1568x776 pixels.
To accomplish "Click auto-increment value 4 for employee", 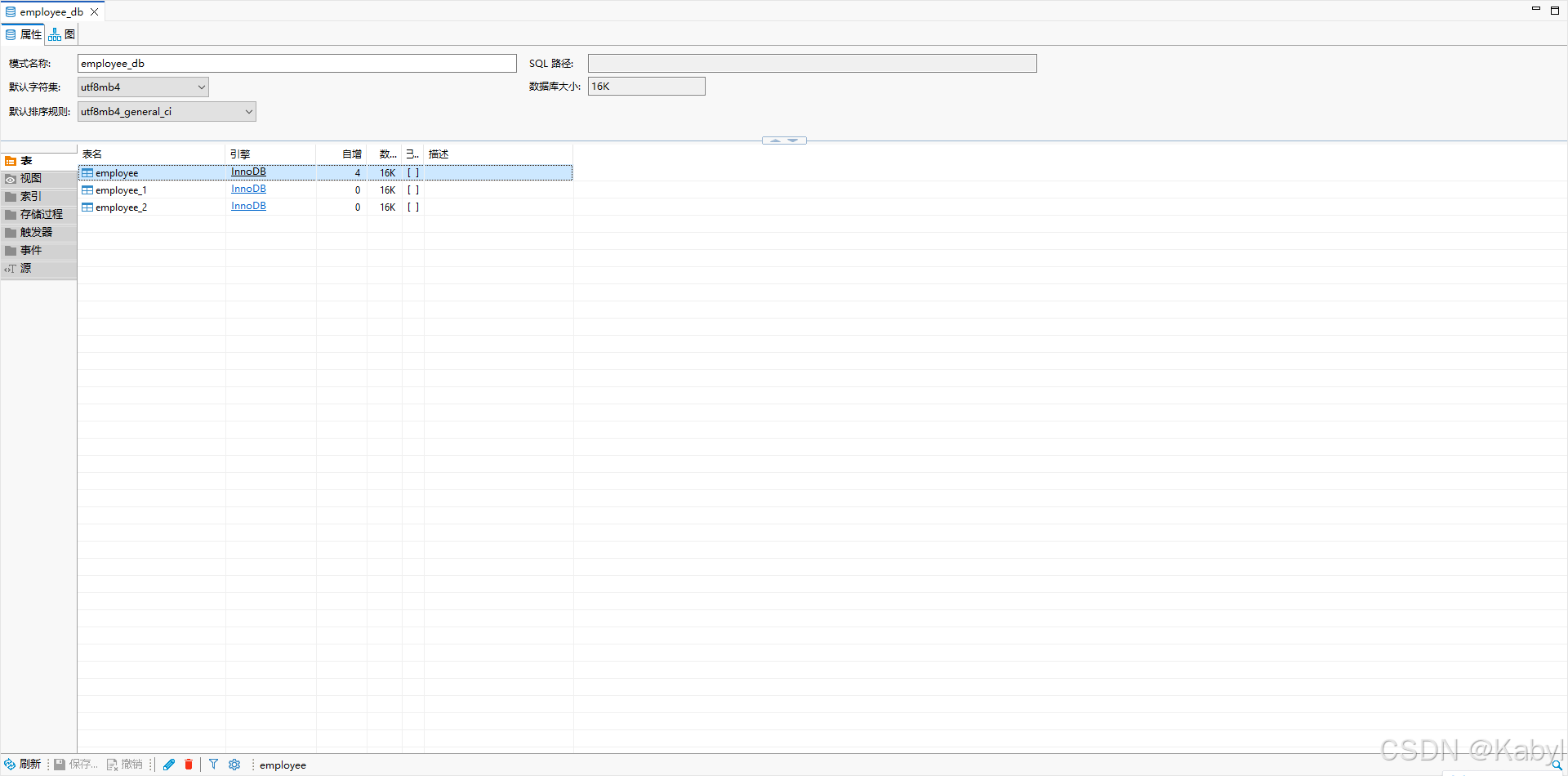I will 357,173.
